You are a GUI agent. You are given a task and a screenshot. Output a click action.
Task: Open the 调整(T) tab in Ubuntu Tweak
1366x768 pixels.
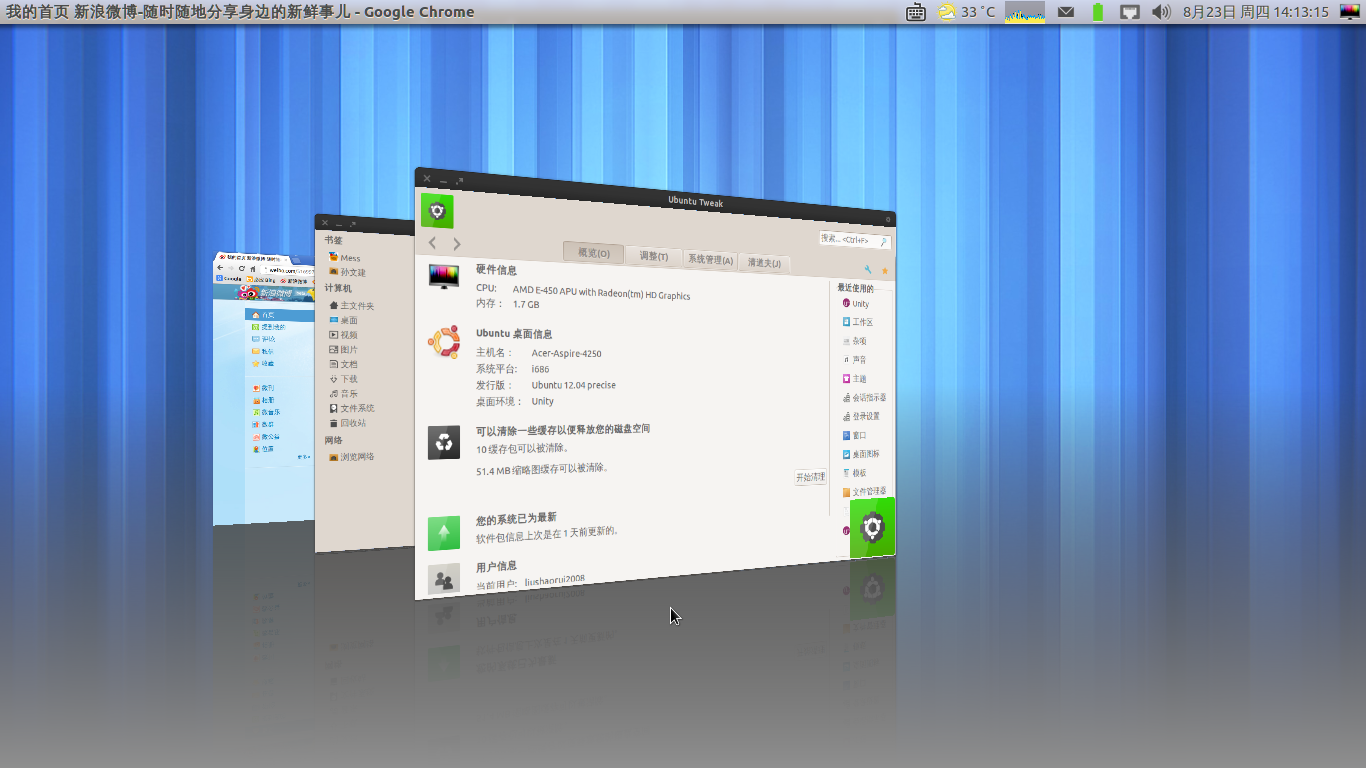point(653,256)
